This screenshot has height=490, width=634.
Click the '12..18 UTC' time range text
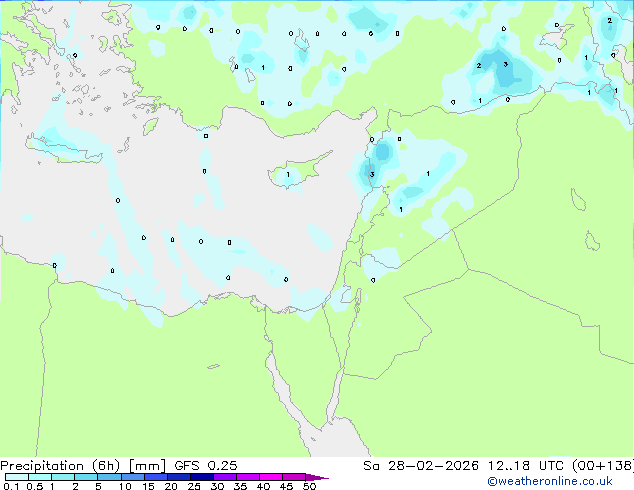point(525,466)
